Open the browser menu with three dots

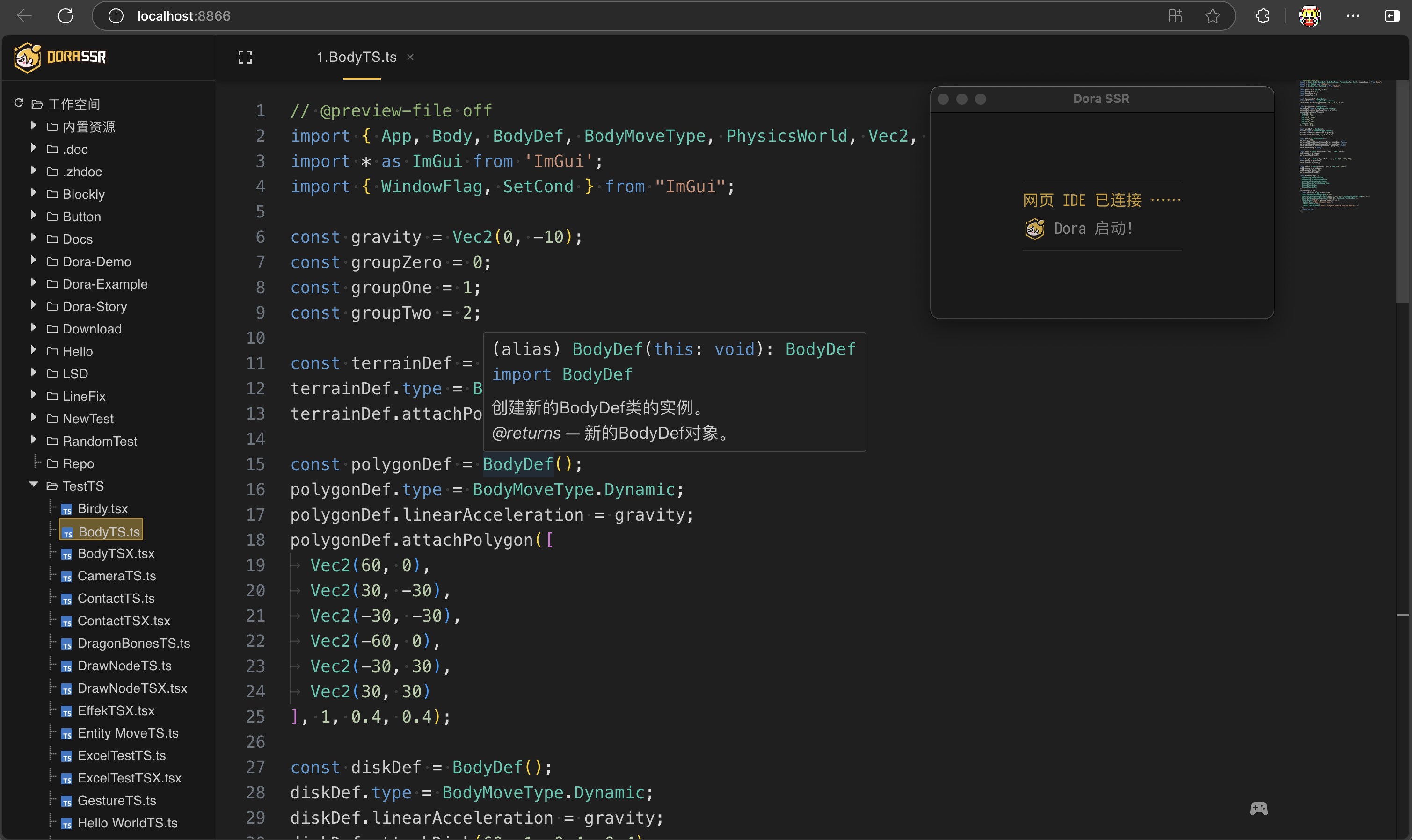pos(1353,15)
